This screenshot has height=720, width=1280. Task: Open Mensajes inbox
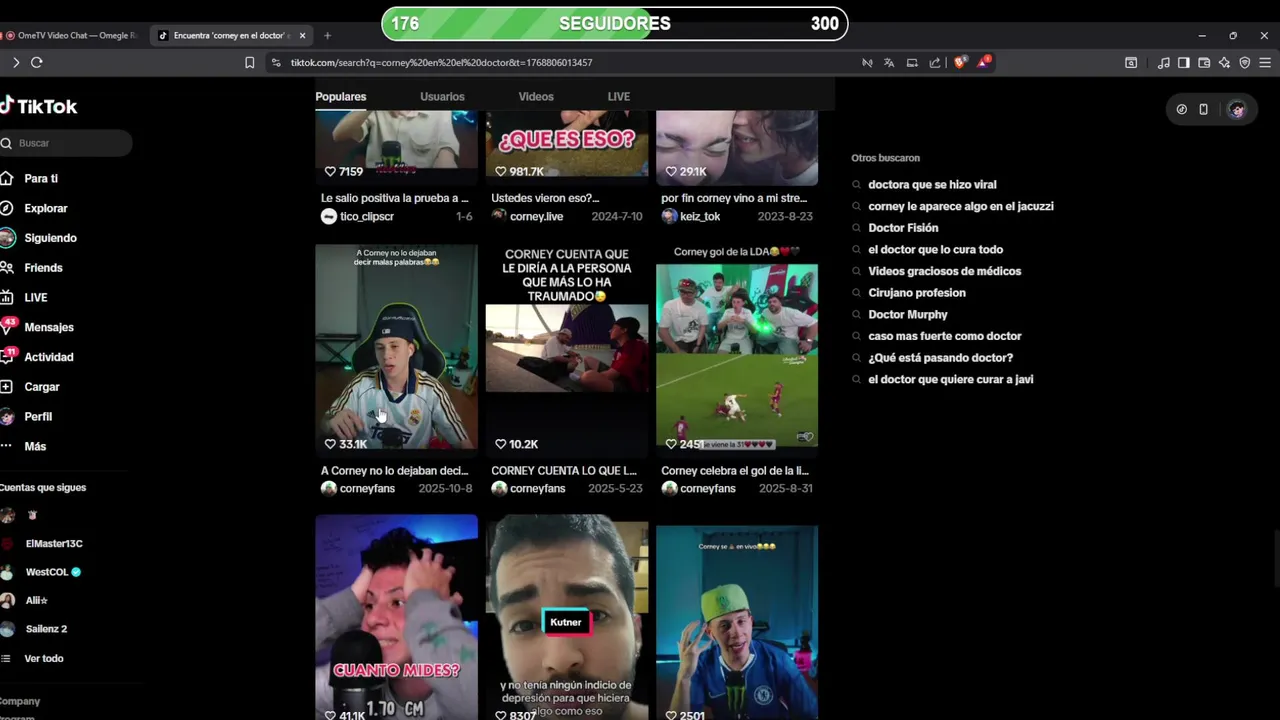click(x=49, y=327)
